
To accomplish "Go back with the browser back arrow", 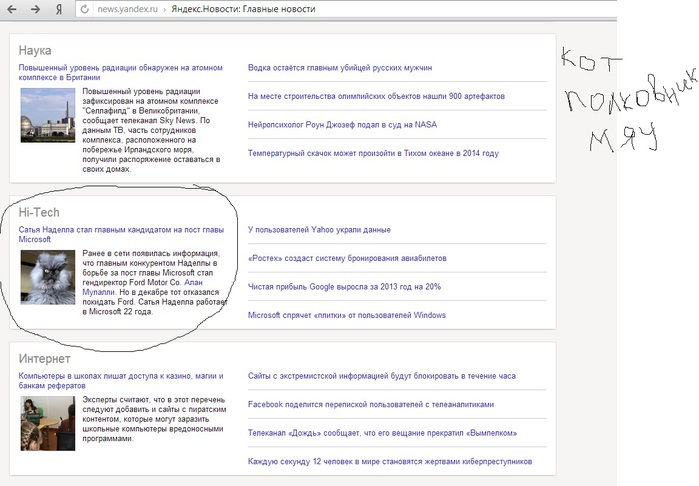I will point(12,9).
